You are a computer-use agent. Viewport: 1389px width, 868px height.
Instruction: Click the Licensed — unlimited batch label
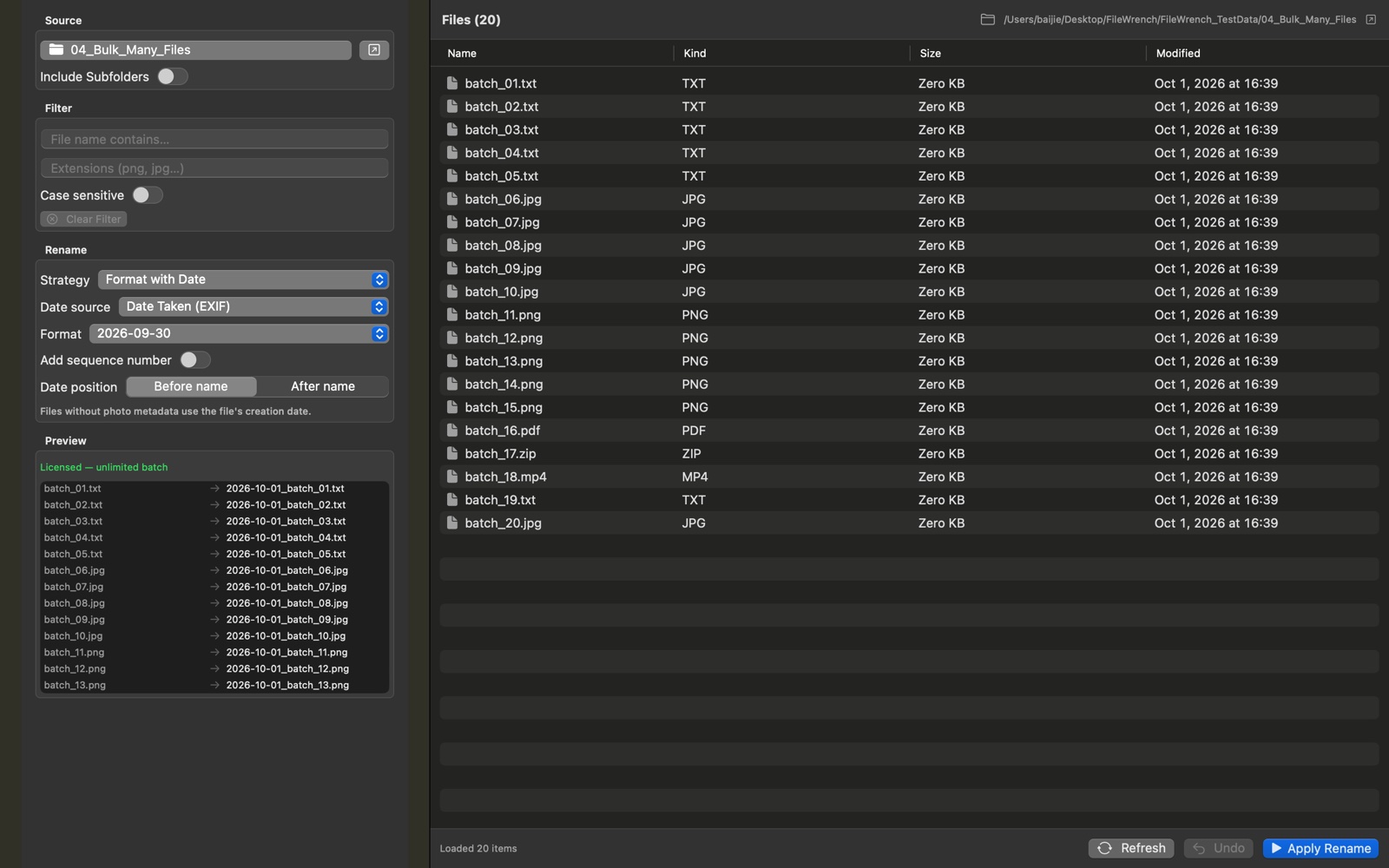coord(104,467)
